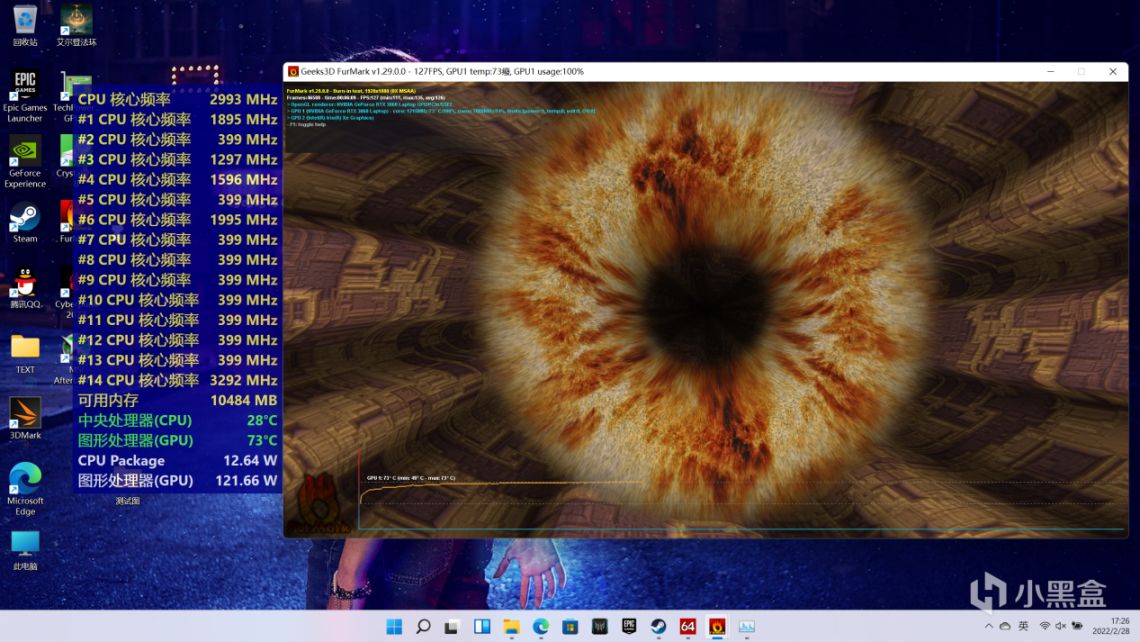Launch 3DMark desktop shortcut
The image size is (1140, 642).
(25, 419)
